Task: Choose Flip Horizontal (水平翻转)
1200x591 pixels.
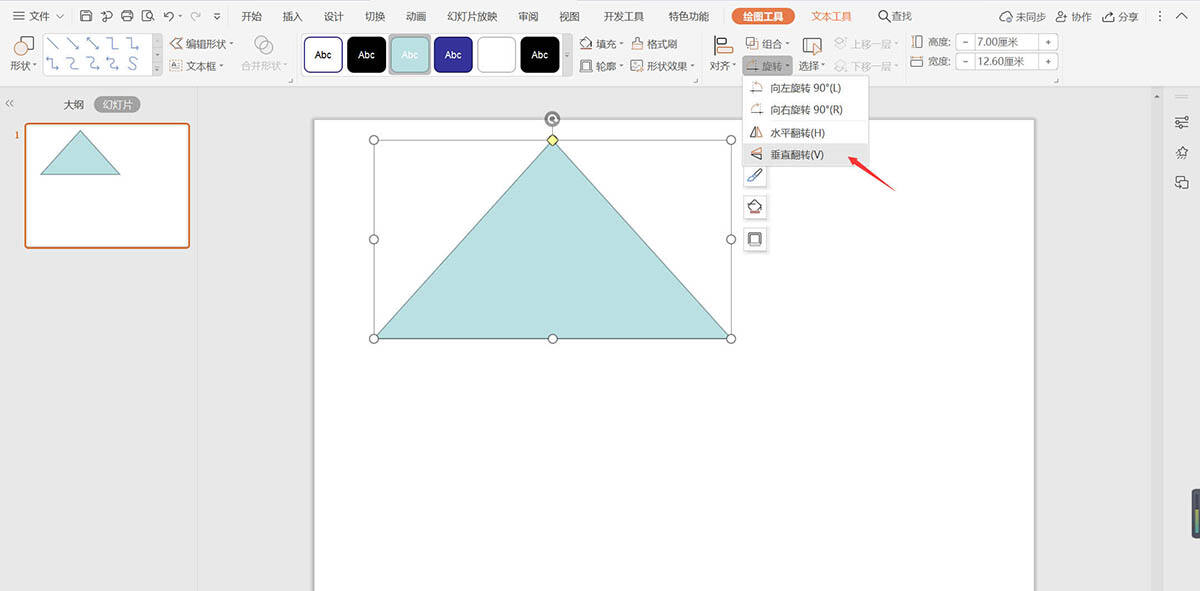Action: (805, 133)
